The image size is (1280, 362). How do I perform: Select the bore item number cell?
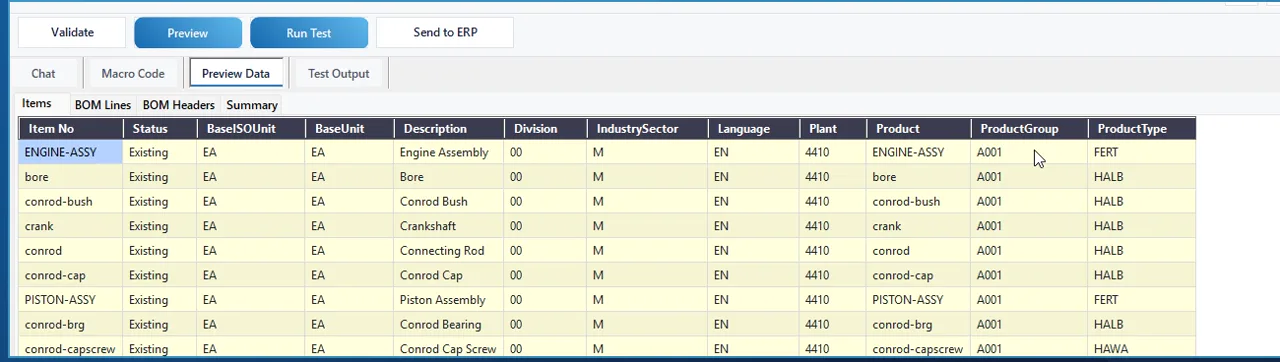(x=71, y=177)
